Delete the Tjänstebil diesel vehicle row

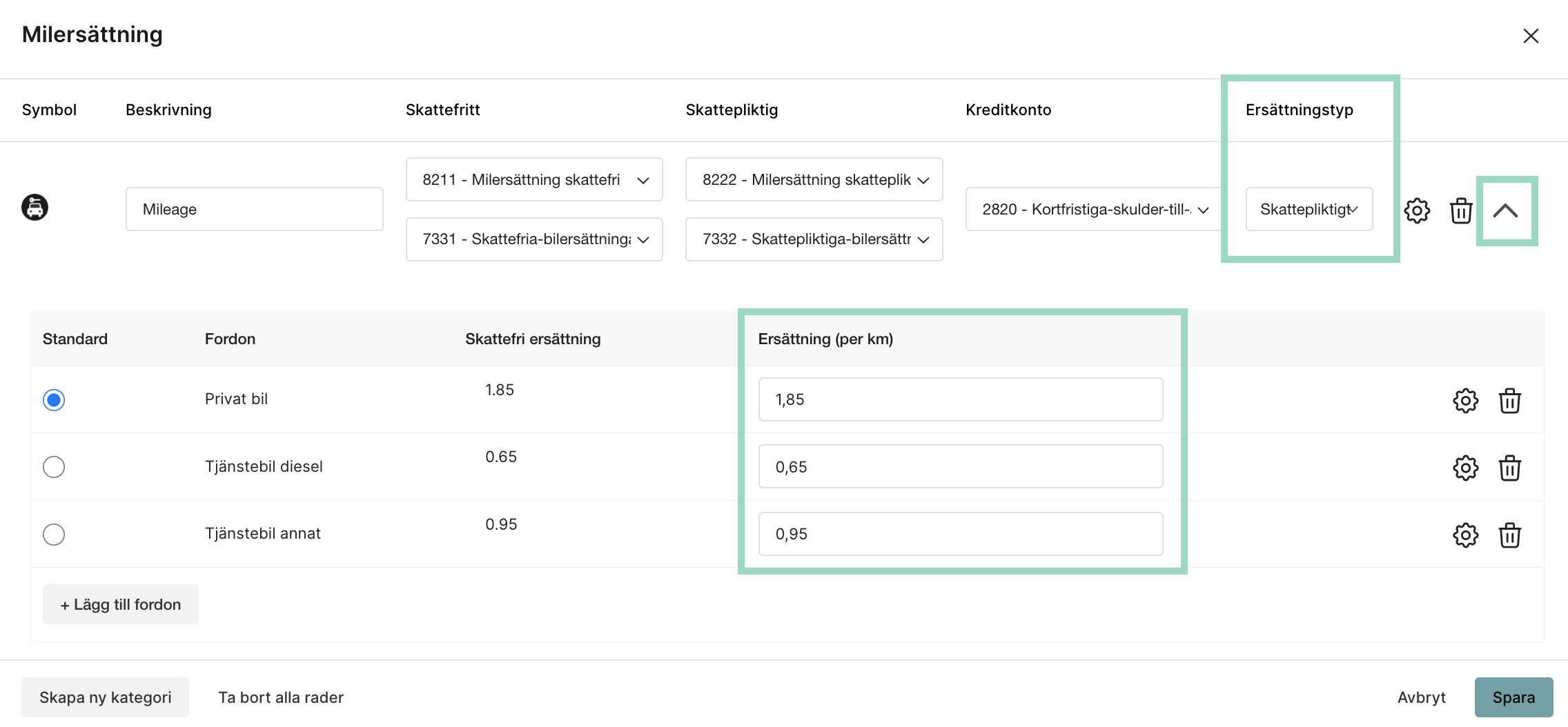coord(1509,468)
